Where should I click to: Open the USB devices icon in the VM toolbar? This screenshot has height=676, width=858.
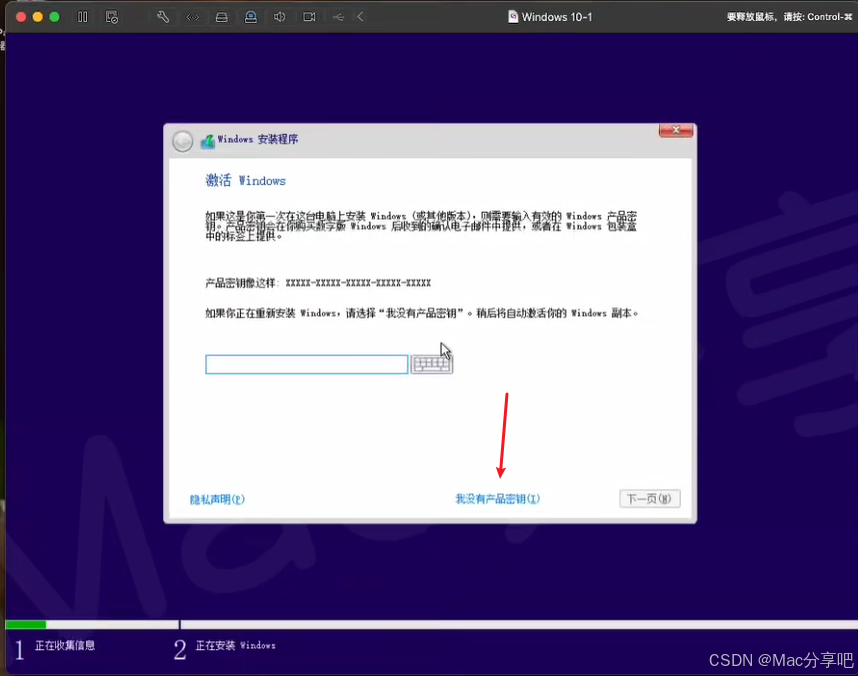click(339, 17)
